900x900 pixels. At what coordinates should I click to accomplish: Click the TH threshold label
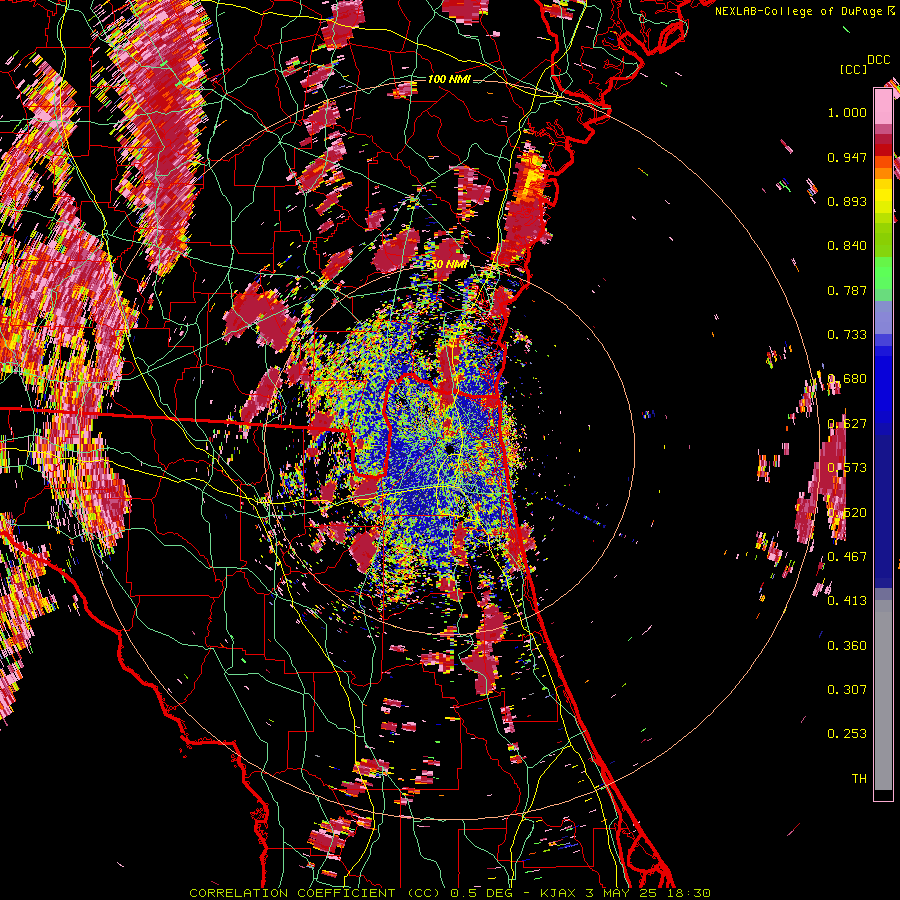(859, 779)
